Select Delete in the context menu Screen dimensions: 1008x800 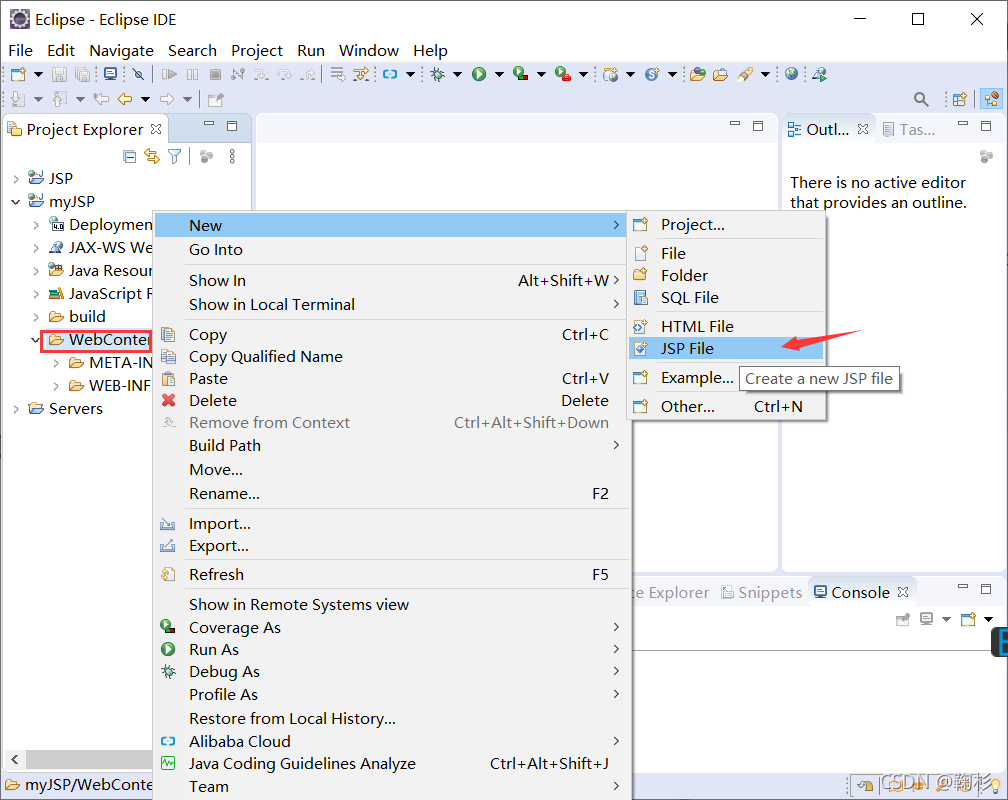(392, 401)
